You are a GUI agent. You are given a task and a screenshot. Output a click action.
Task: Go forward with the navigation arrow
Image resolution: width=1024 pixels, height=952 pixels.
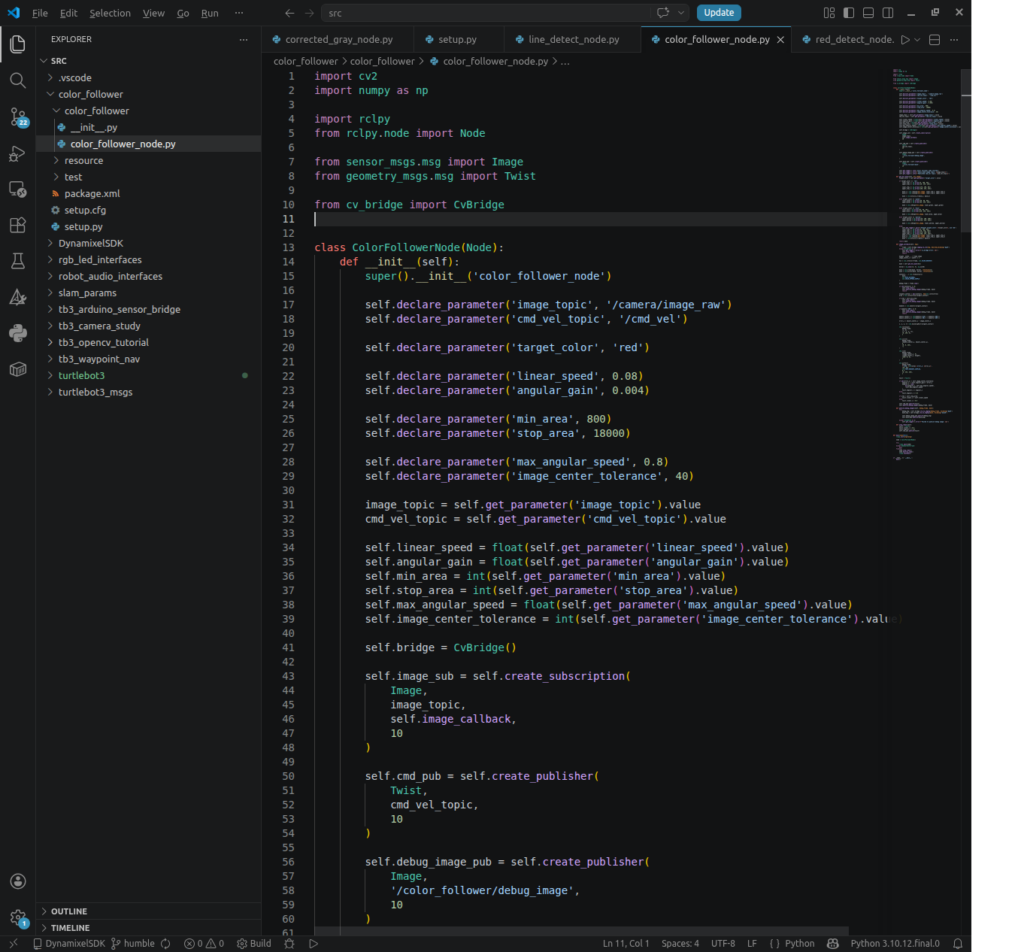coord(309,12)
